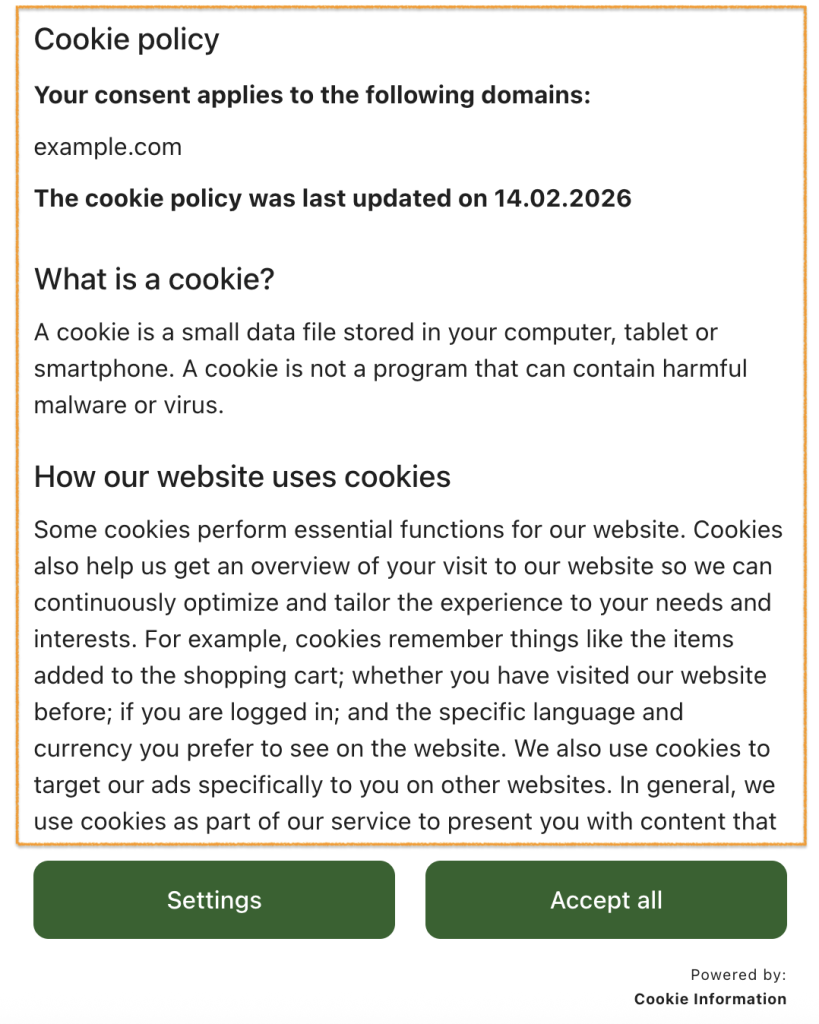Click the "Powered by:" label

pos(738,975)
